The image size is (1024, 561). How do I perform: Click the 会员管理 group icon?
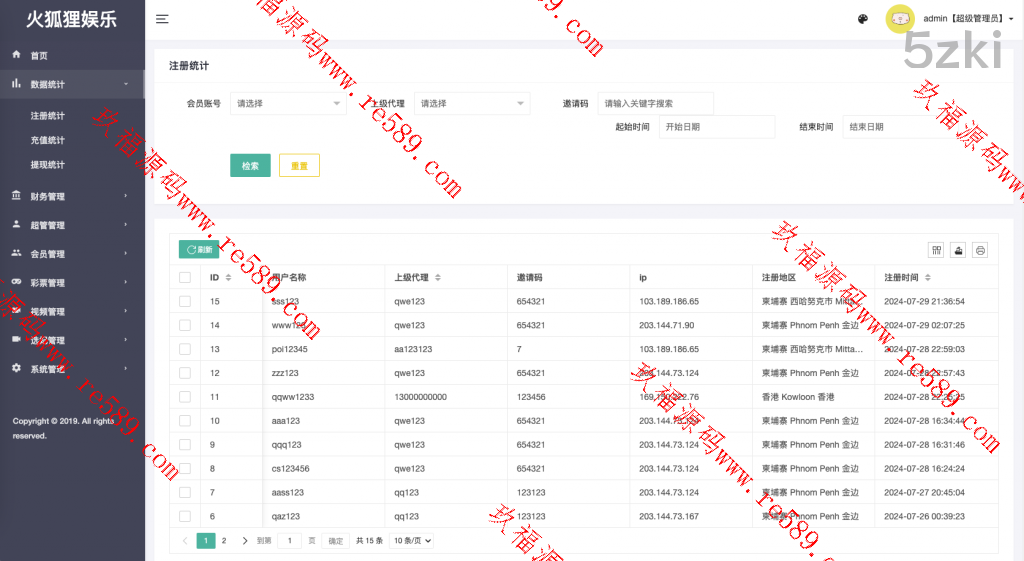(x=16, y=253)
